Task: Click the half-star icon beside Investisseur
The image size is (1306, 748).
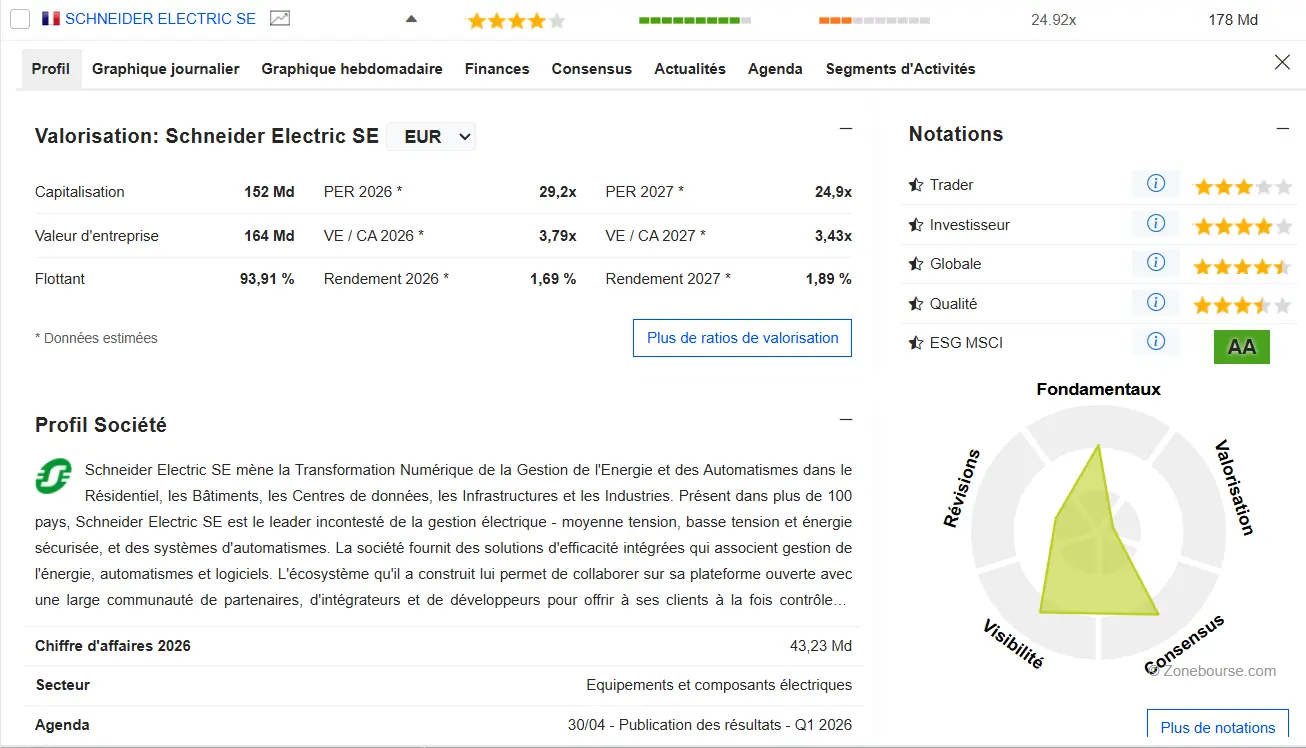Action: [x=915, y=225]
